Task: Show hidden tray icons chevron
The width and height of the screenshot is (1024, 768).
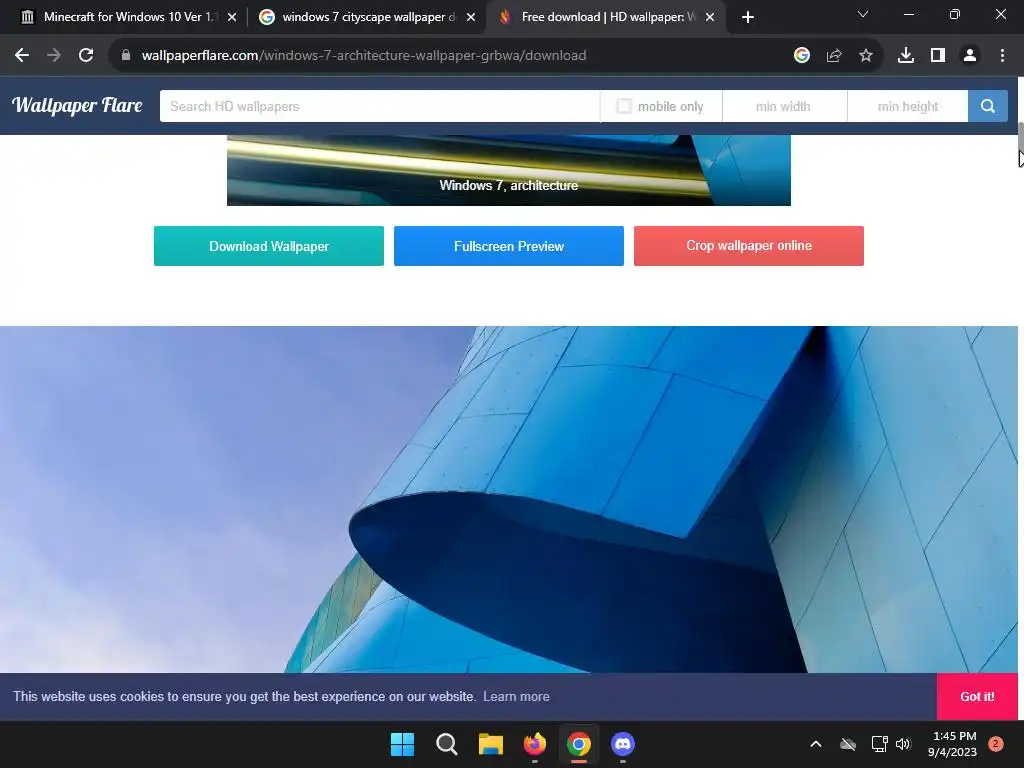Action: [816, 744]
